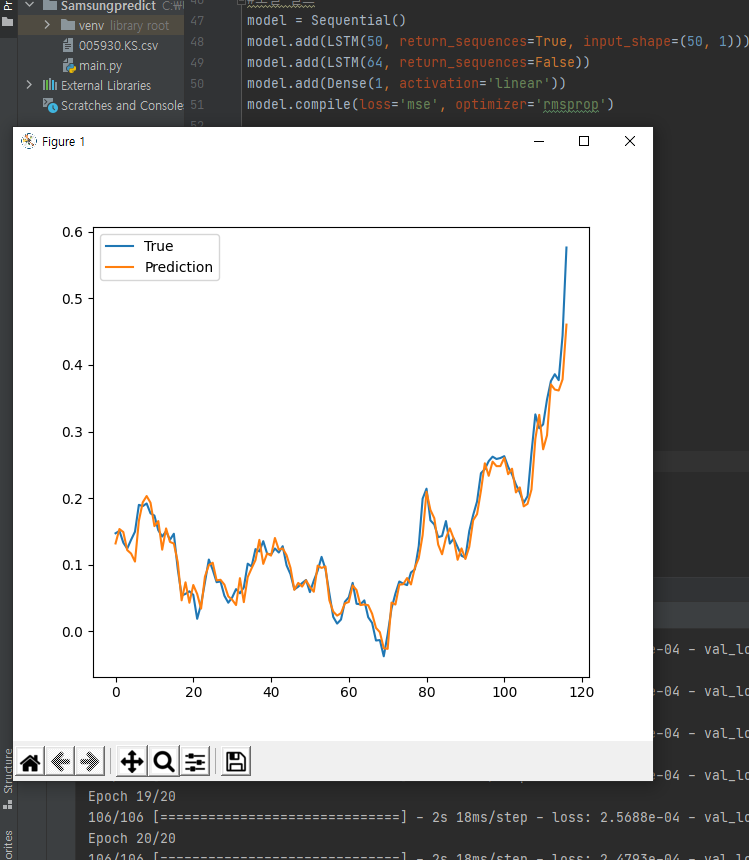The image size is (749, 860).
Task: Click 'Epoch 20/20' console output
Action: click(132, 839)
